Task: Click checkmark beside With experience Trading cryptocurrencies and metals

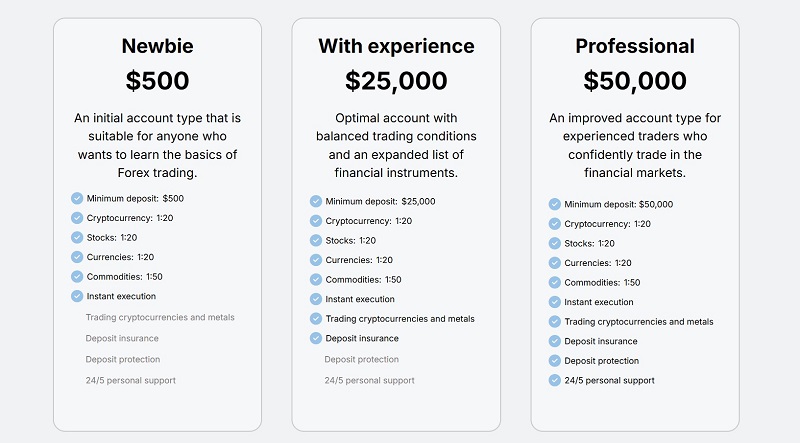Action: coord(316,318)
